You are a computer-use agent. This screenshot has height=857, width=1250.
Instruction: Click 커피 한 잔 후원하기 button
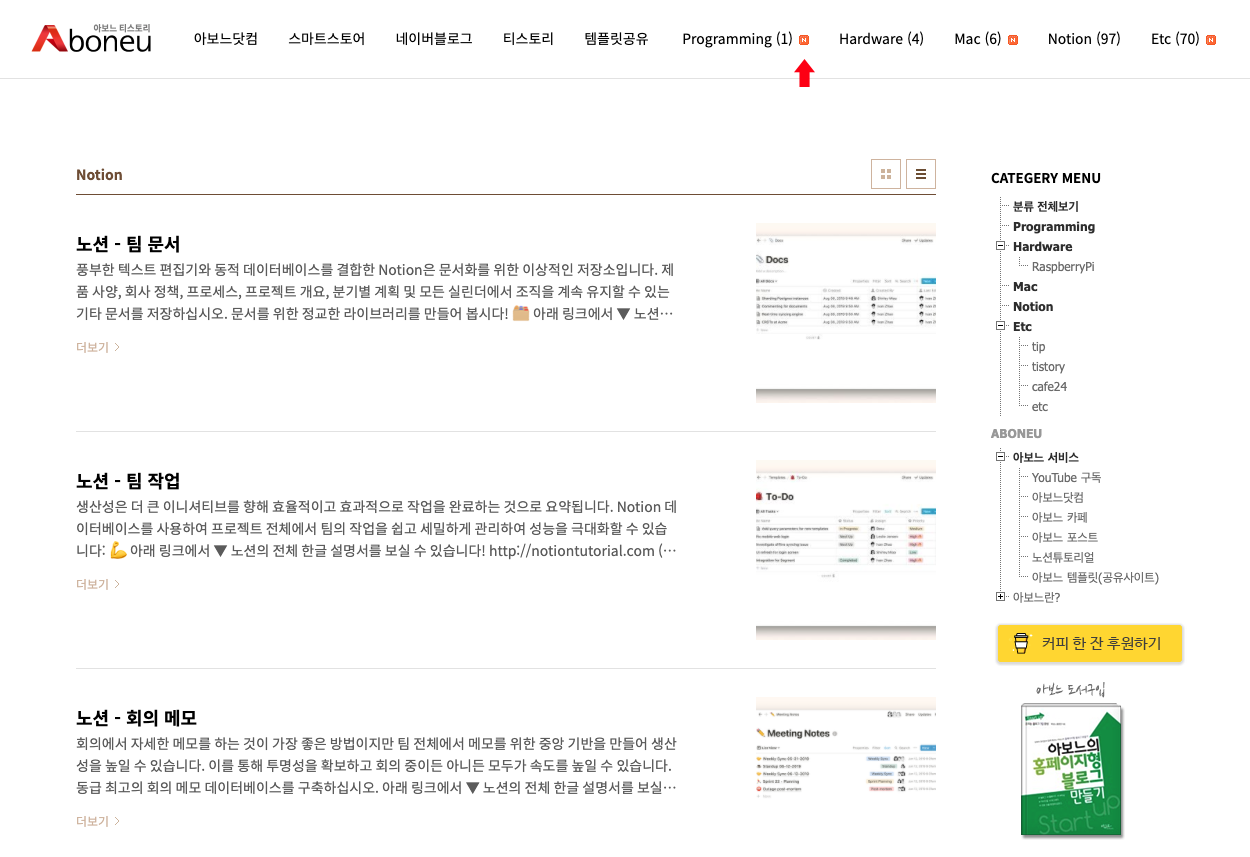[x=1090, y=643]
